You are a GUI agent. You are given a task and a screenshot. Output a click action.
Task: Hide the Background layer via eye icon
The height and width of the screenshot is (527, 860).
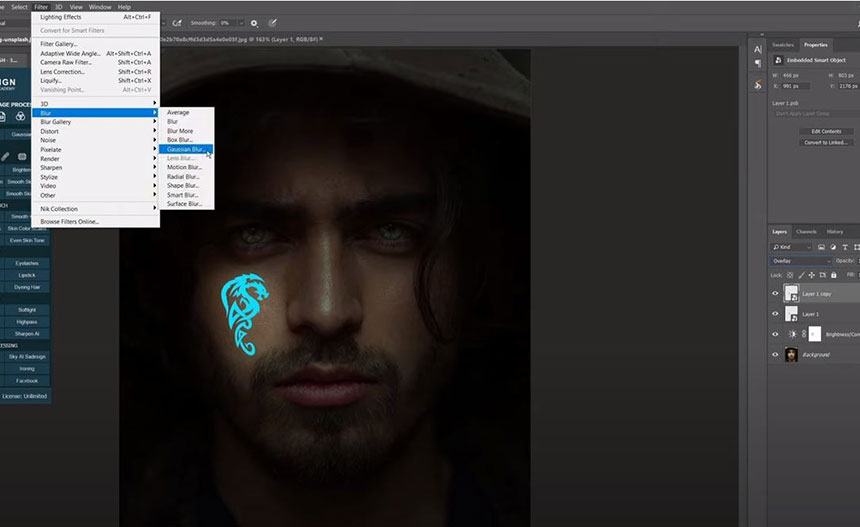click(x=775, y=354)
